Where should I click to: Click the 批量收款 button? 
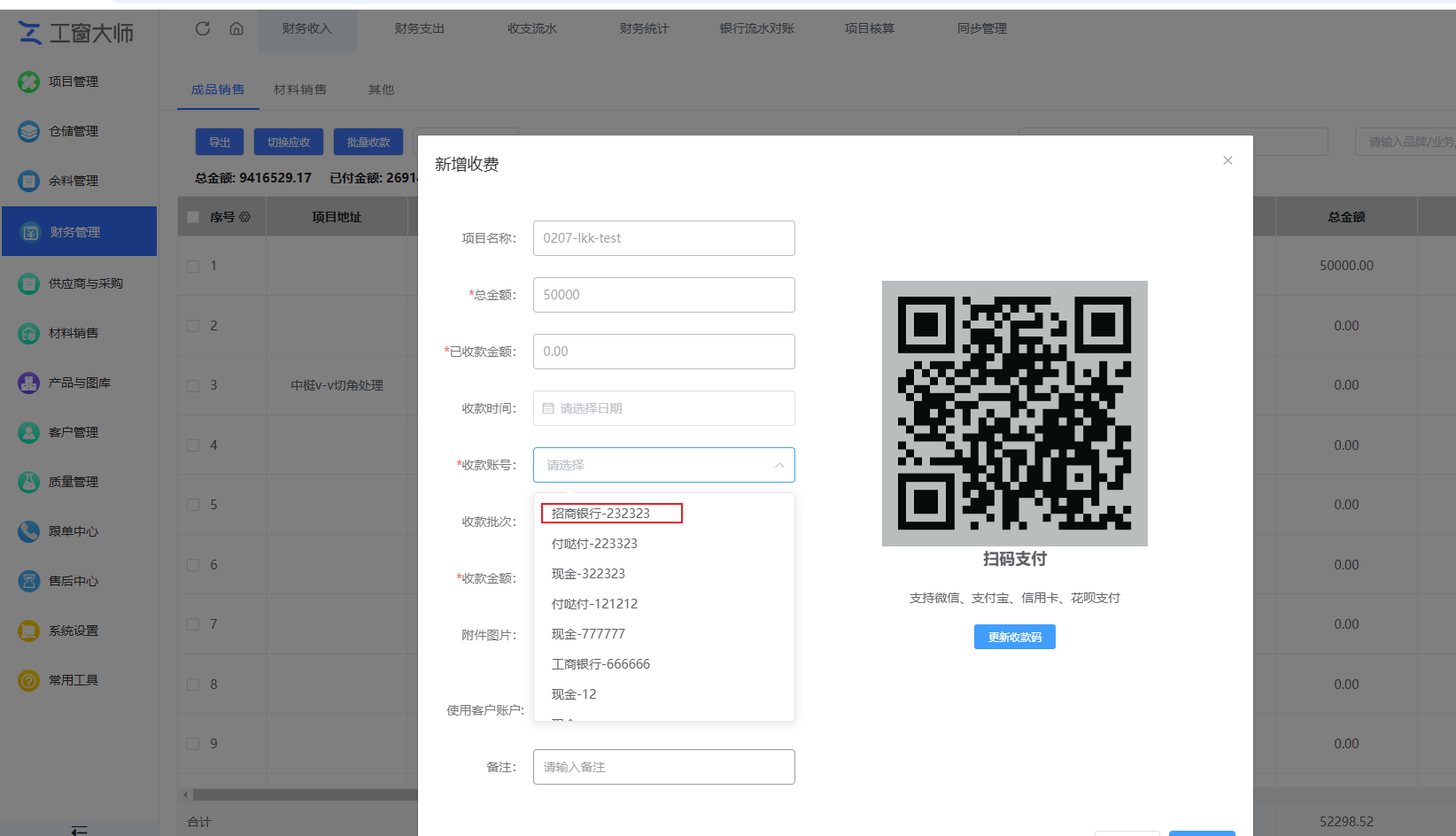[368, 142]
